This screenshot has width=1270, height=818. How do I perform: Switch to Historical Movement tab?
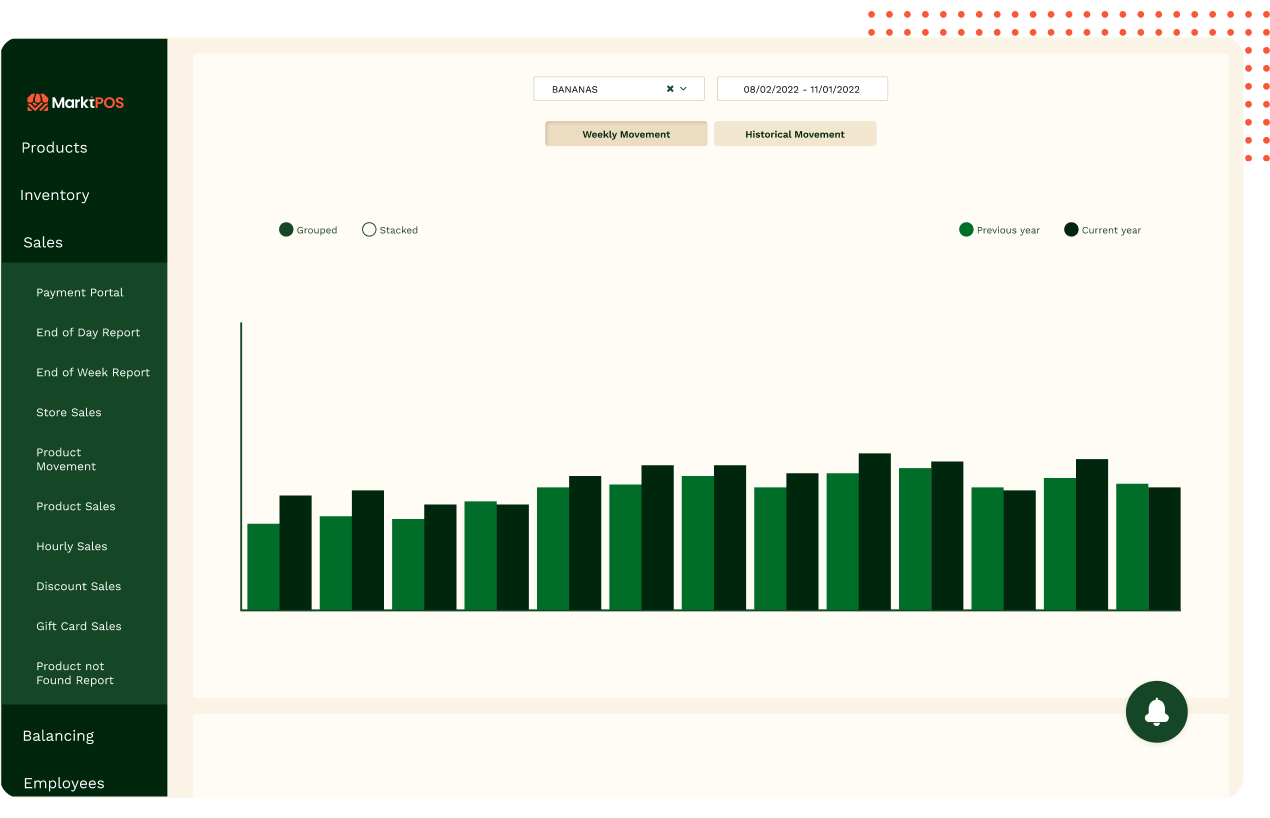coord(795,134)
